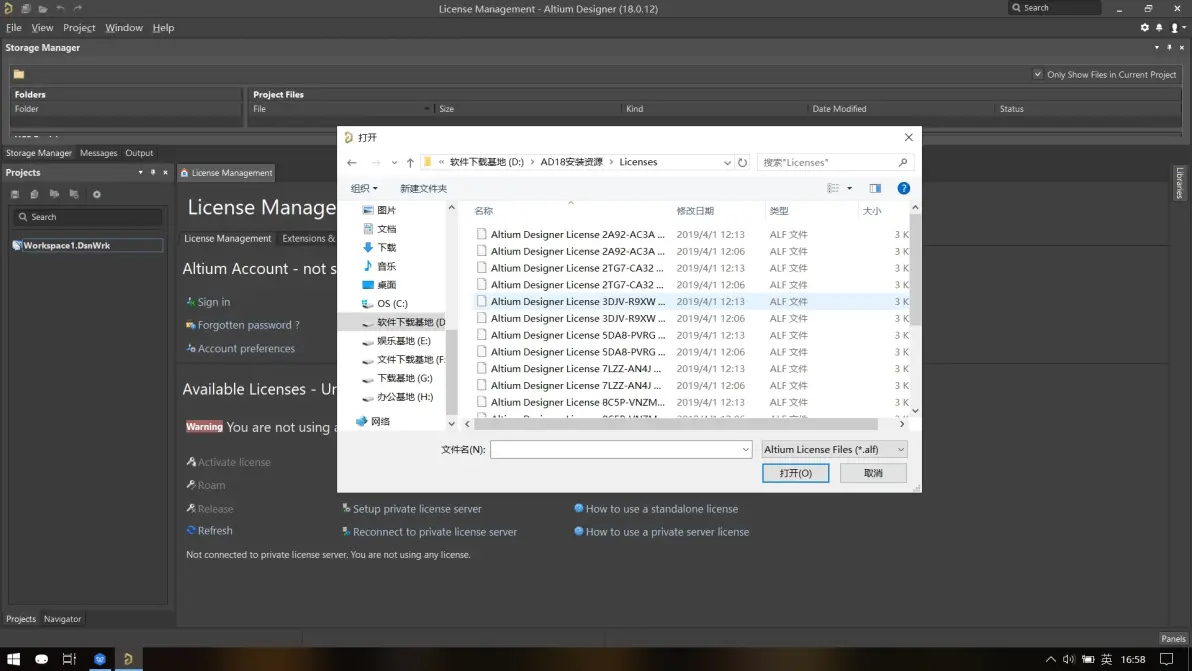Open the 组织 dropdown menu
Image resolution: width=1192 pixels, height=671 pixels.
(364, 188)
